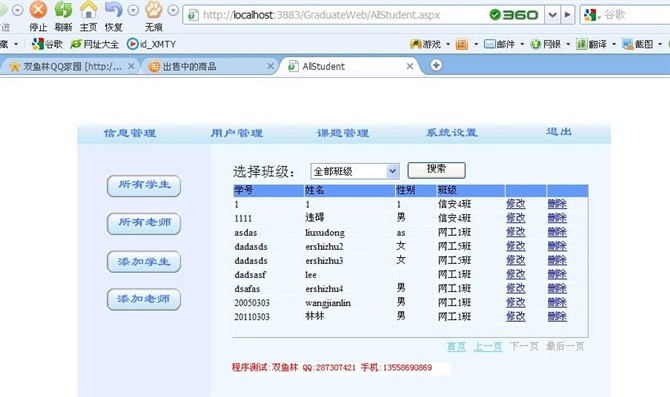Open the 谷歌 Google bookmark
Image resolution: width=670 pixels, height=397 pixels.
[47, 44]
